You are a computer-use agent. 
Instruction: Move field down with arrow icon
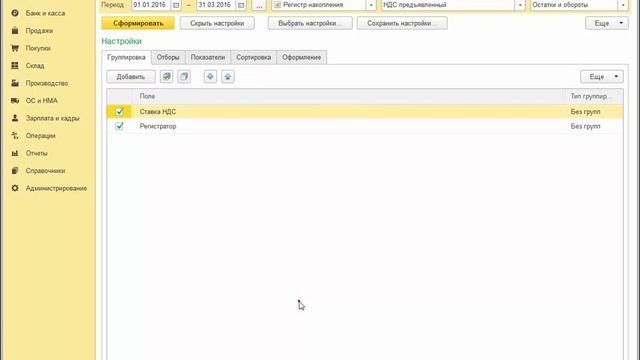[210, 77]
